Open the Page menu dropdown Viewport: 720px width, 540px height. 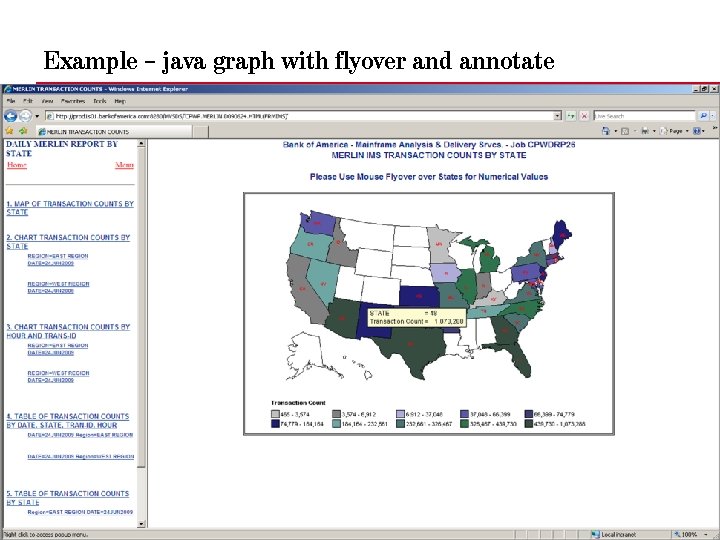[674, 131]
